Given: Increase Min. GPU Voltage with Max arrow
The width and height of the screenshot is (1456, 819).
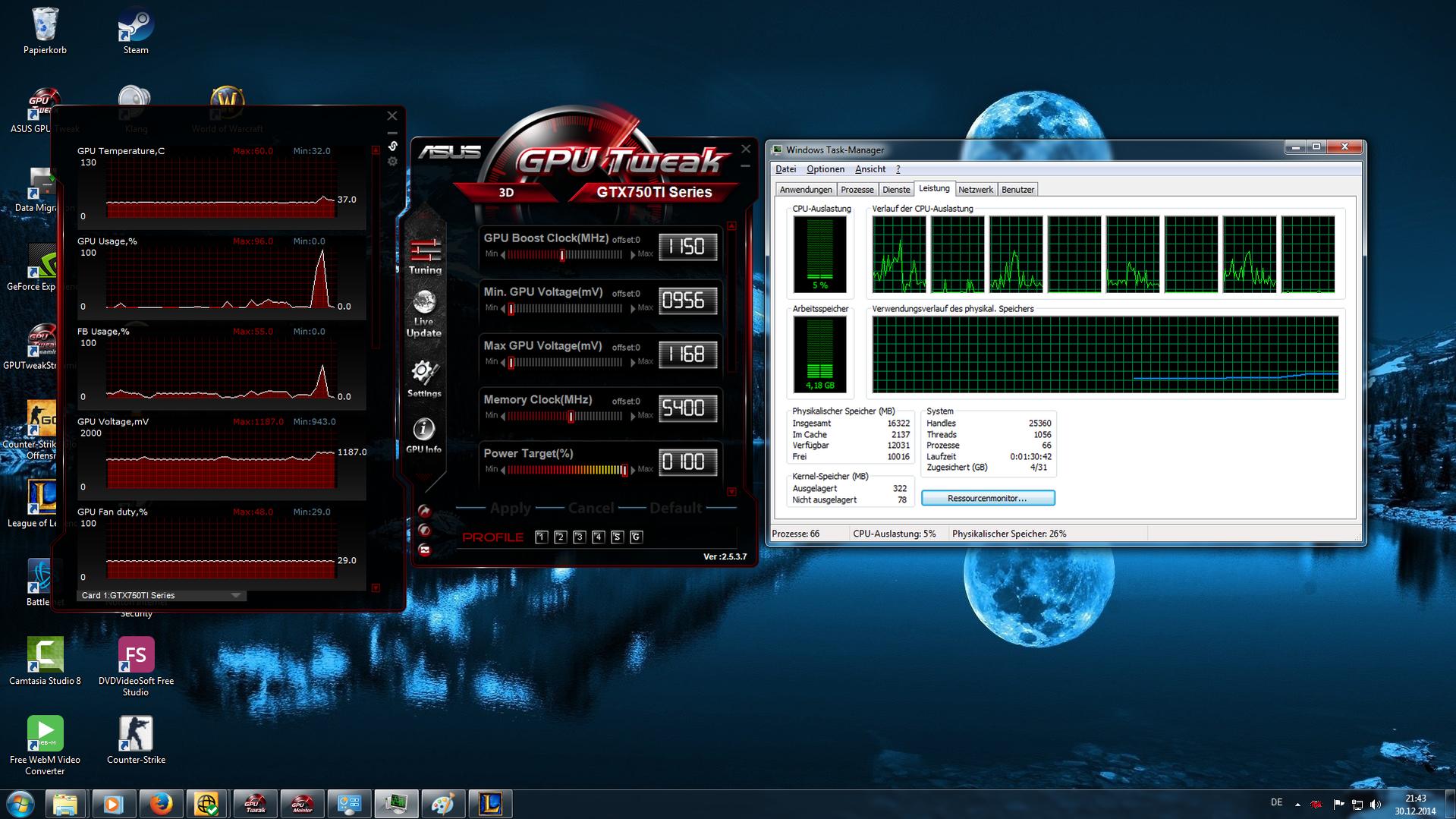Looking at the screenshot, I should (x=633, y=309).
